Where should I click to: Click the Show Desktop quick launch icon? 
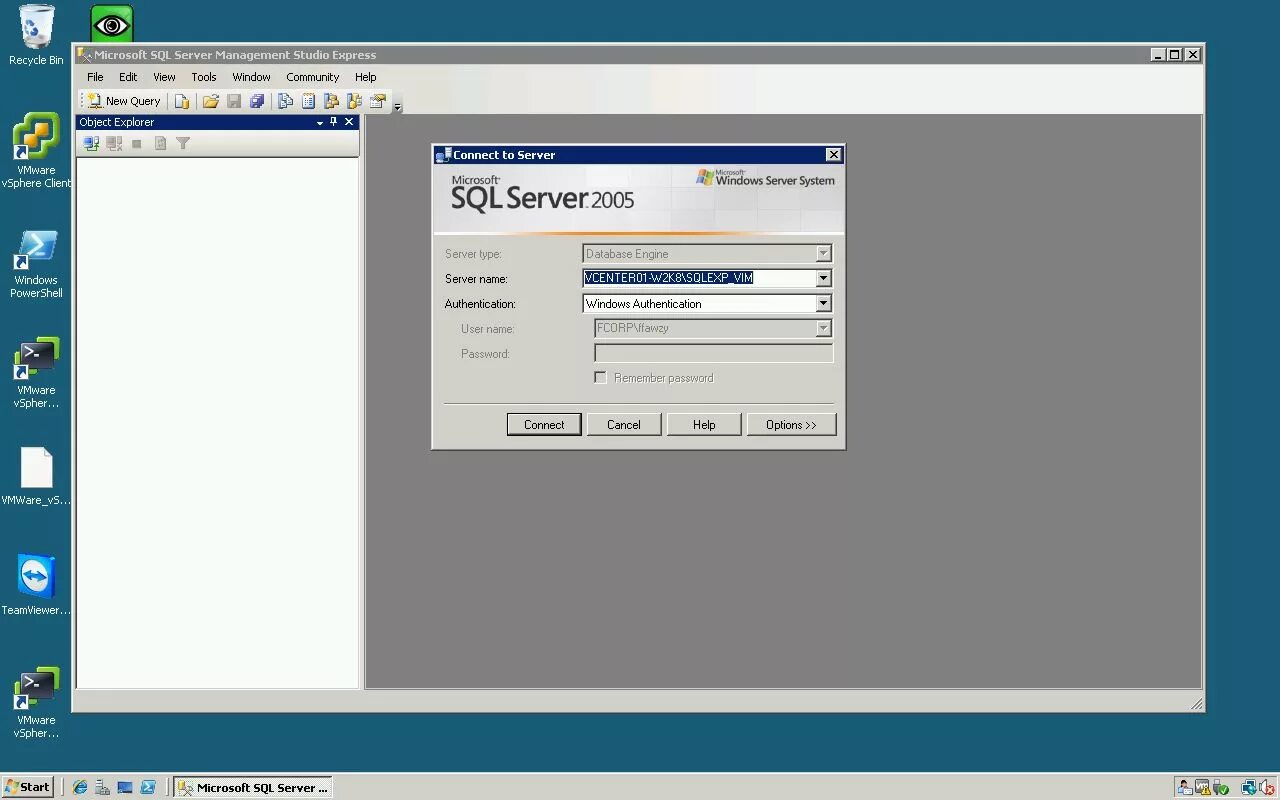[125, 787]
